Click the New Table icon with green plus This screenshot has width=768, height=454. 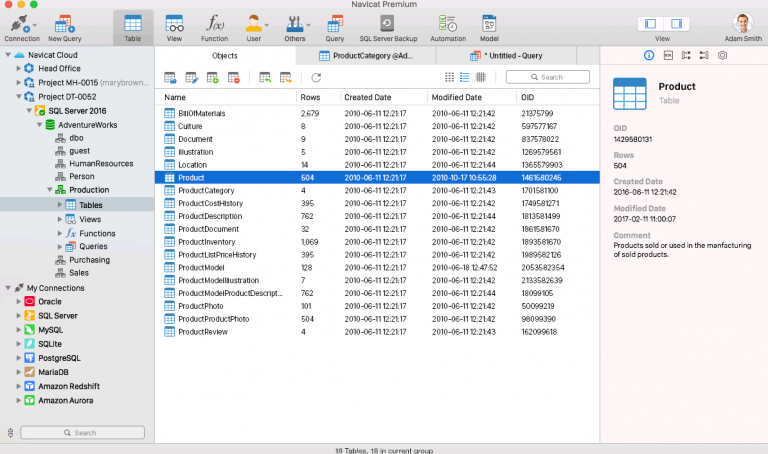(213, 77)
